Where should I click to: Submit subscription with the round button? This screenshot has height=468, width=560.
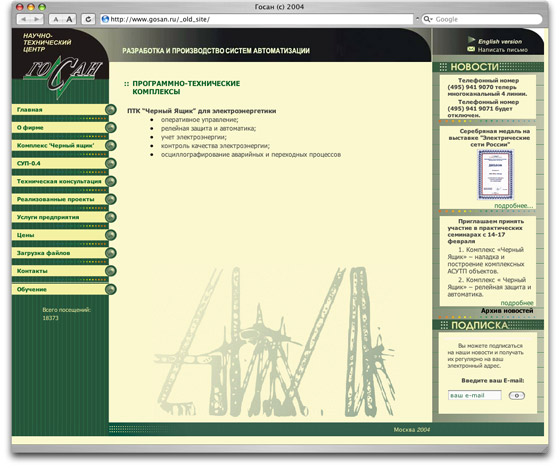(x=516, y=395)
